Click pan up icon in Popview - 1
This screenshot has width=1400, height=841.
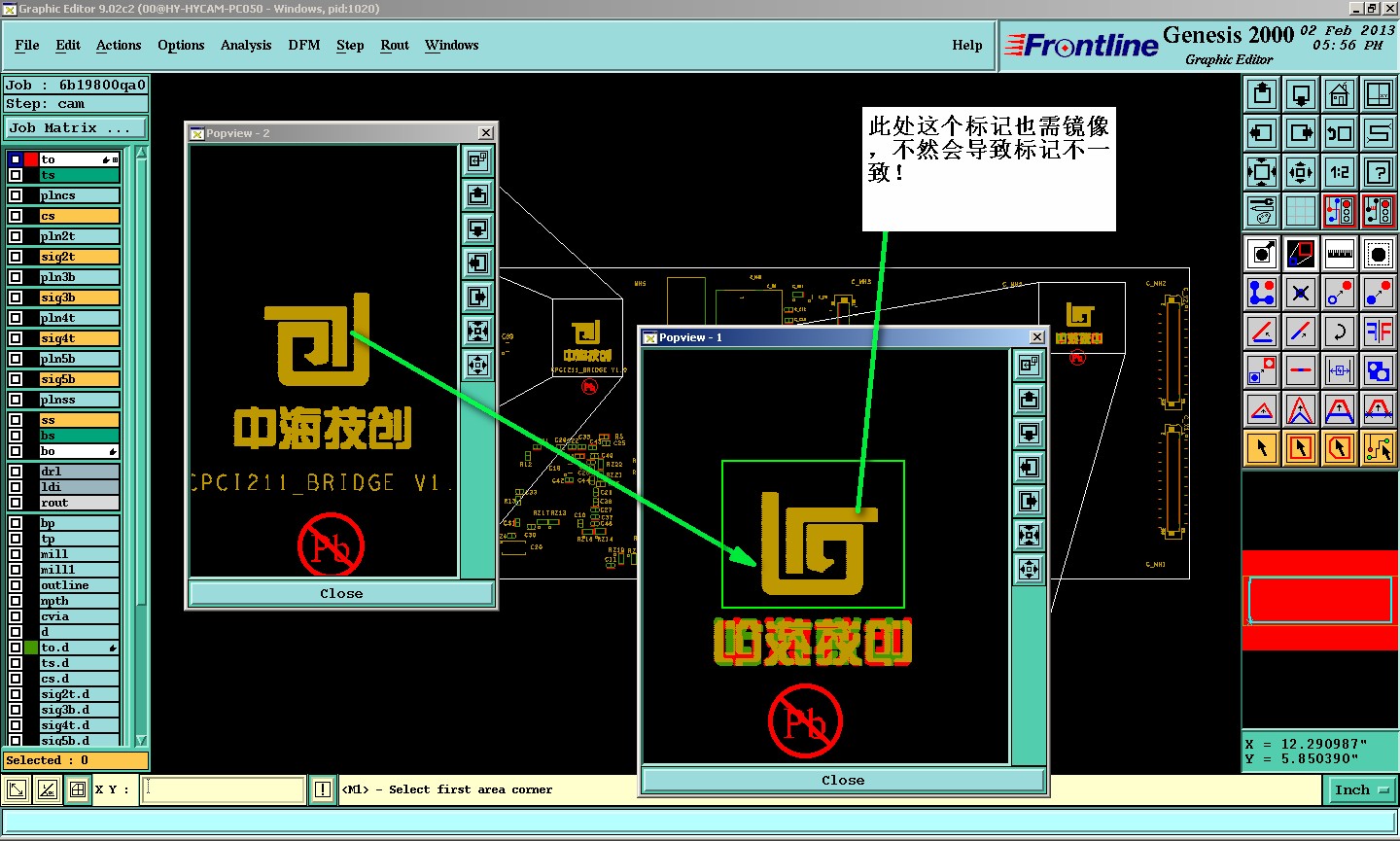[1029, 399]
